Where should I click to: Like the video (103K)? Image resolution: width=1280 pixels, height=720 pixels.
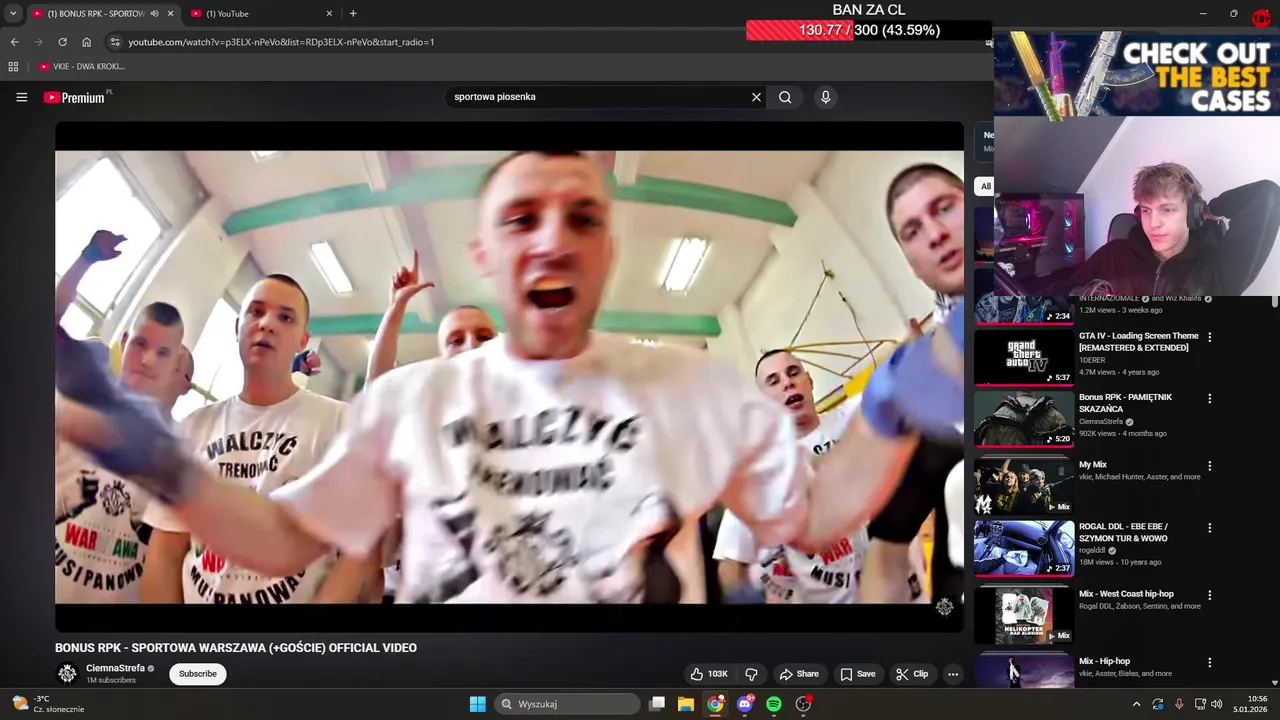point(709,674)
